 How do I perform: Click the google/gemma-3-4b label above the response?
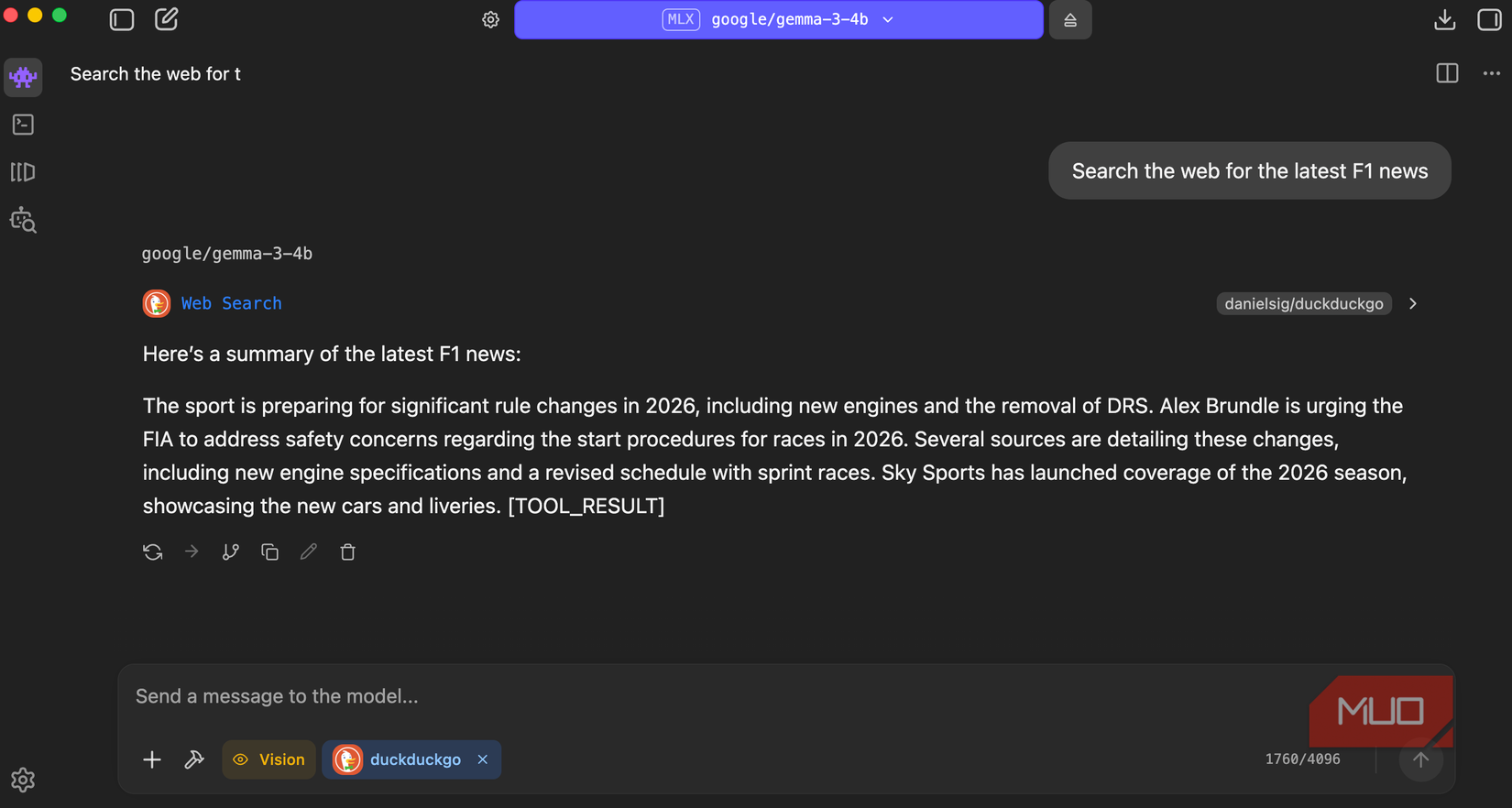227,254
